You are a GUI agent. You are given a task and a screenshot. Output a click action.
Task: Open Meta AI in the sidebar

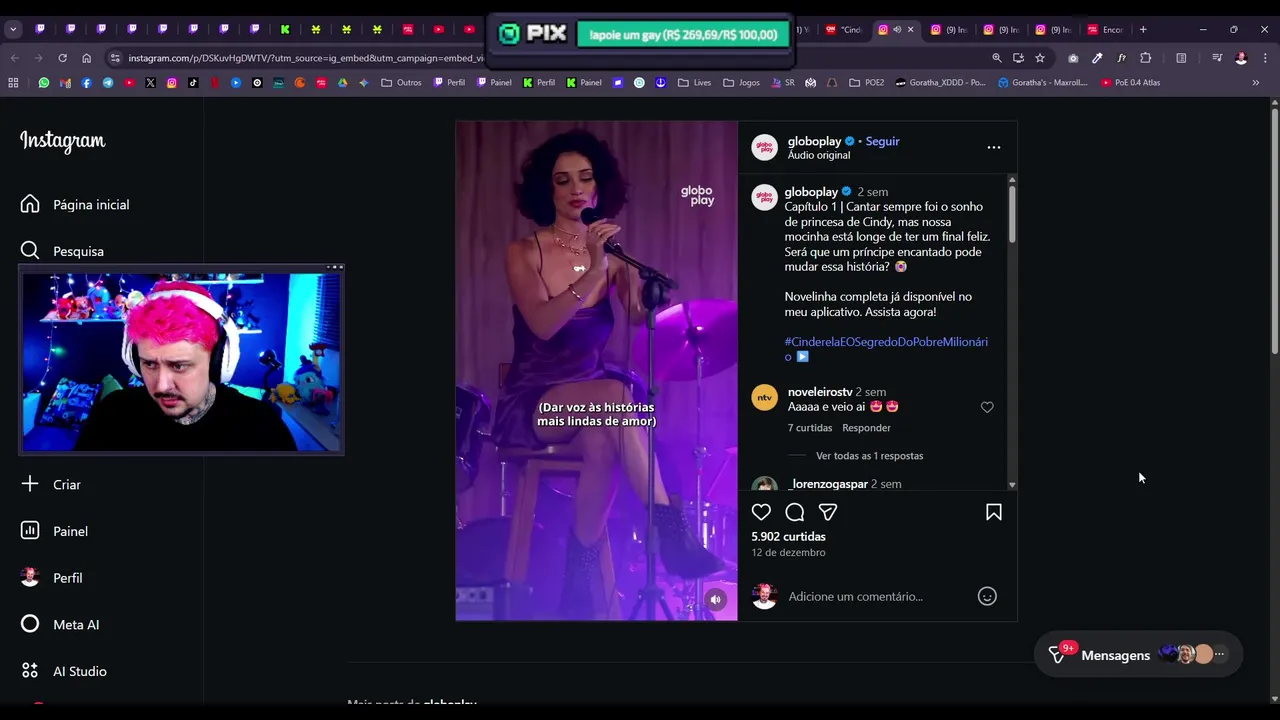pos(60,624)
